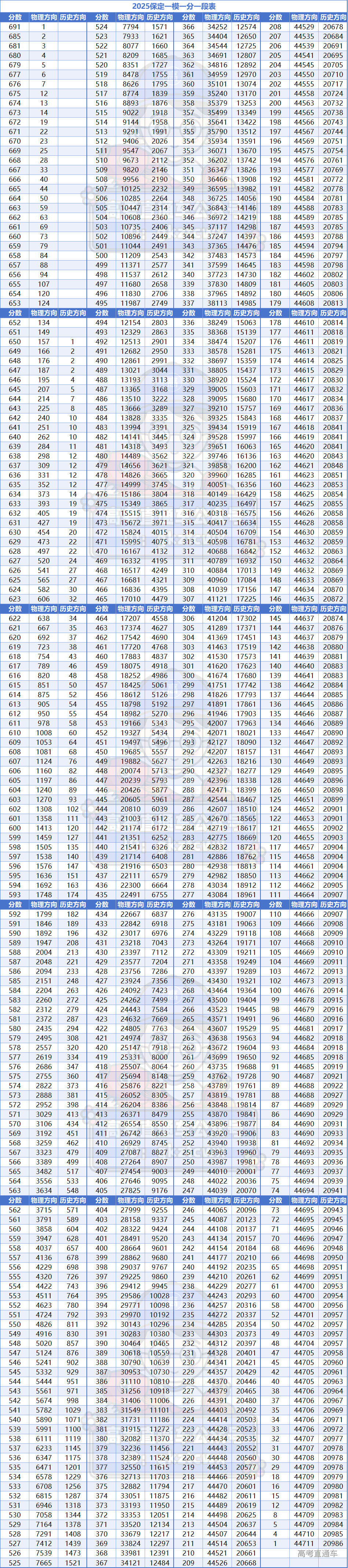The height and width of the screenshot is (1568, 348).
Task: Select physics count 11209 in score 500 row
Action: pyautogui.click(x=130, y=256)
